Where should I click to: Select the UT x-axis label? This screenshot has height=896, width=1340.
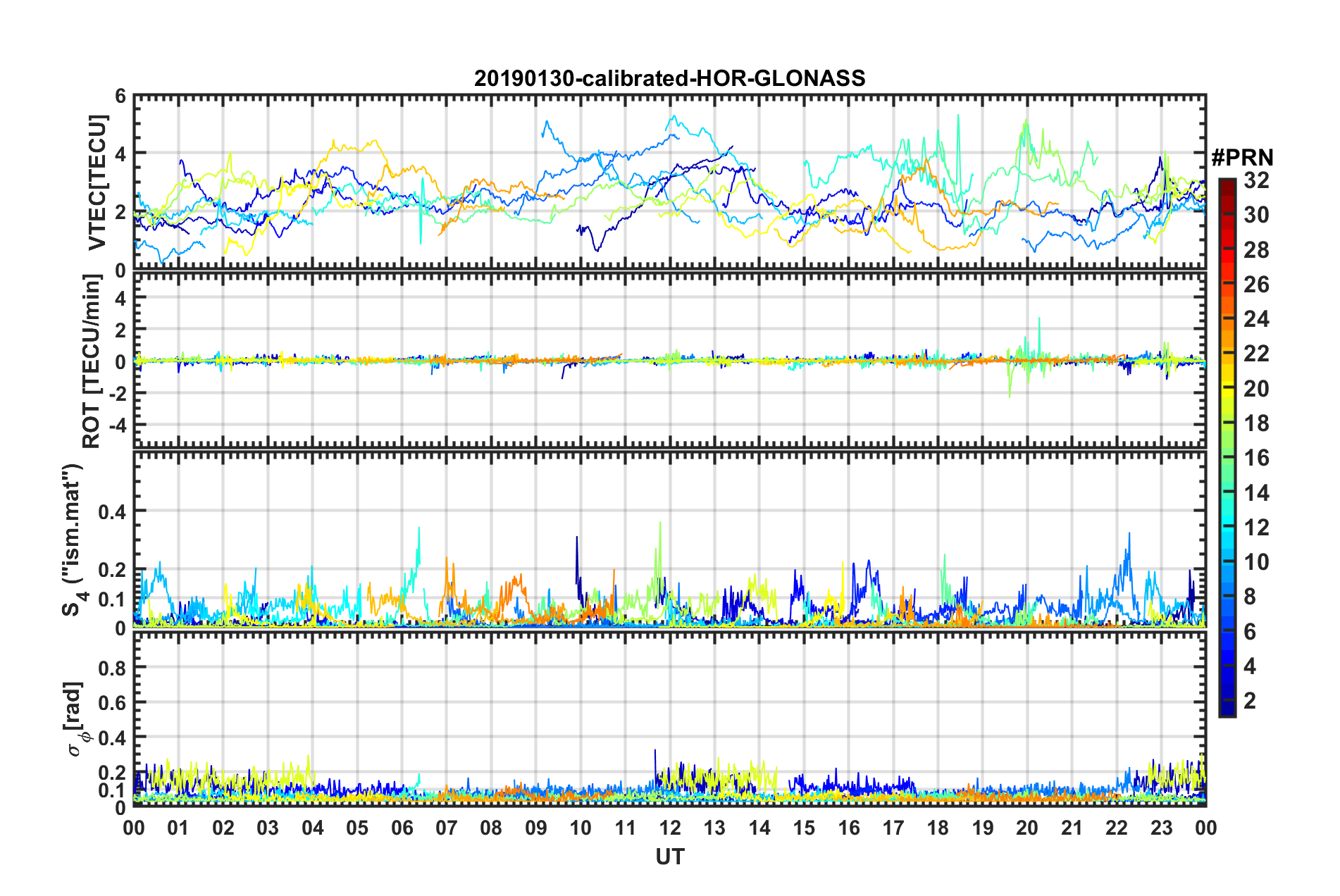tap(670, 857)
